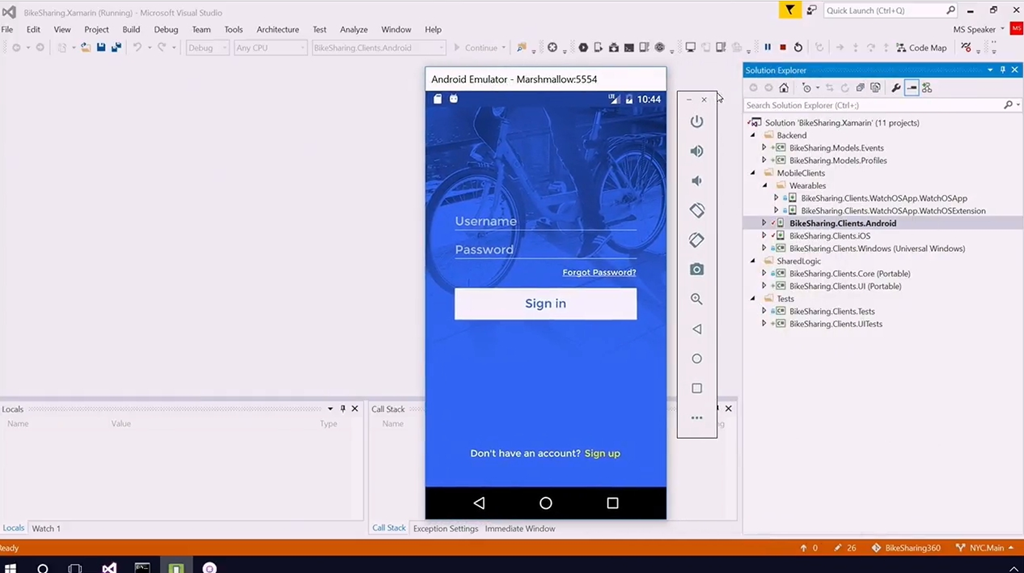The height and width of the screenshot is (573, 1024).
Task: Take an emulator screenshot with camera icon
Action: pos(697,270)
